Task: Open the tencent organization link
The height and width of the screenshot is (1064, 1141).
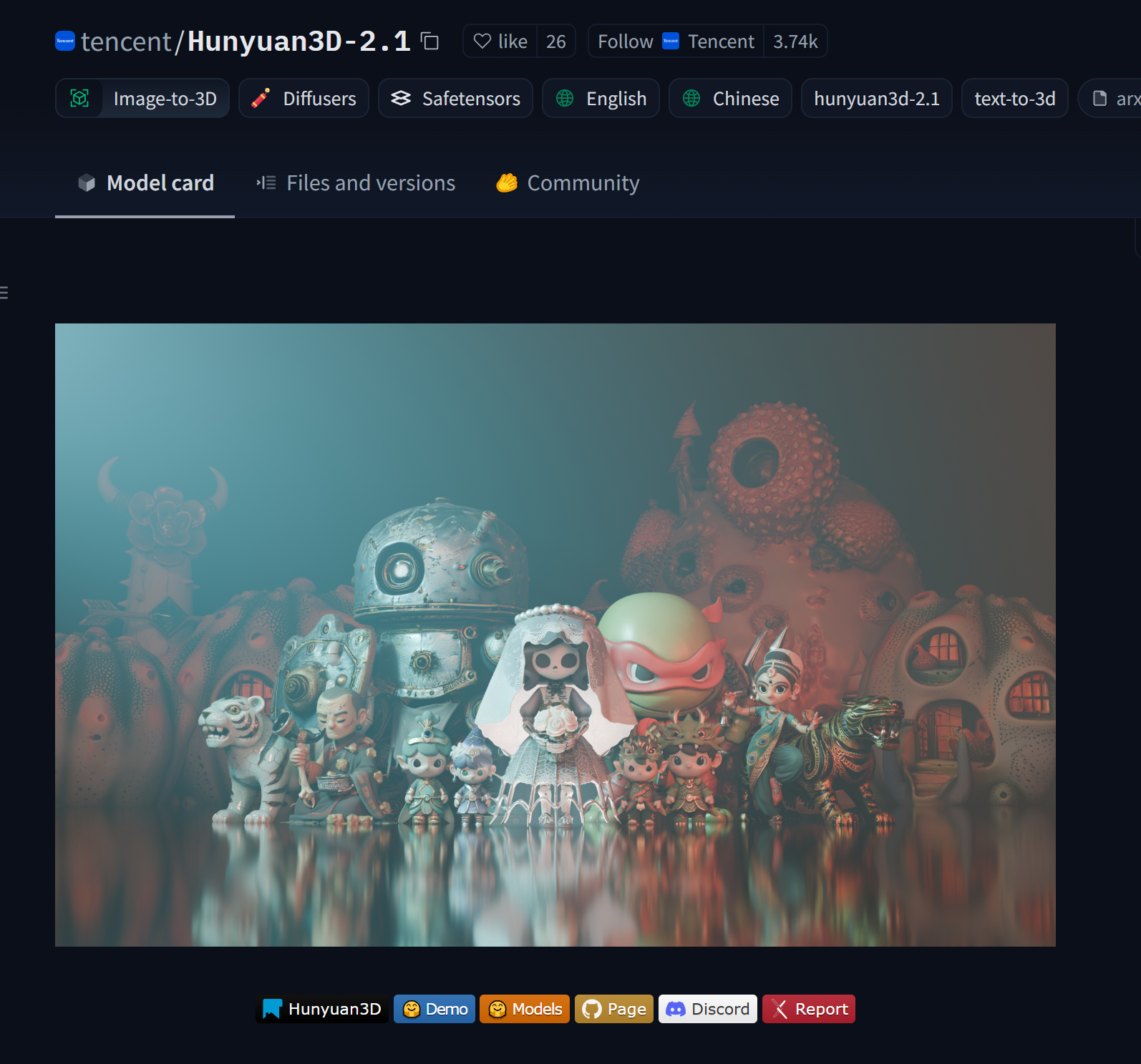Action: pos(126,42)
